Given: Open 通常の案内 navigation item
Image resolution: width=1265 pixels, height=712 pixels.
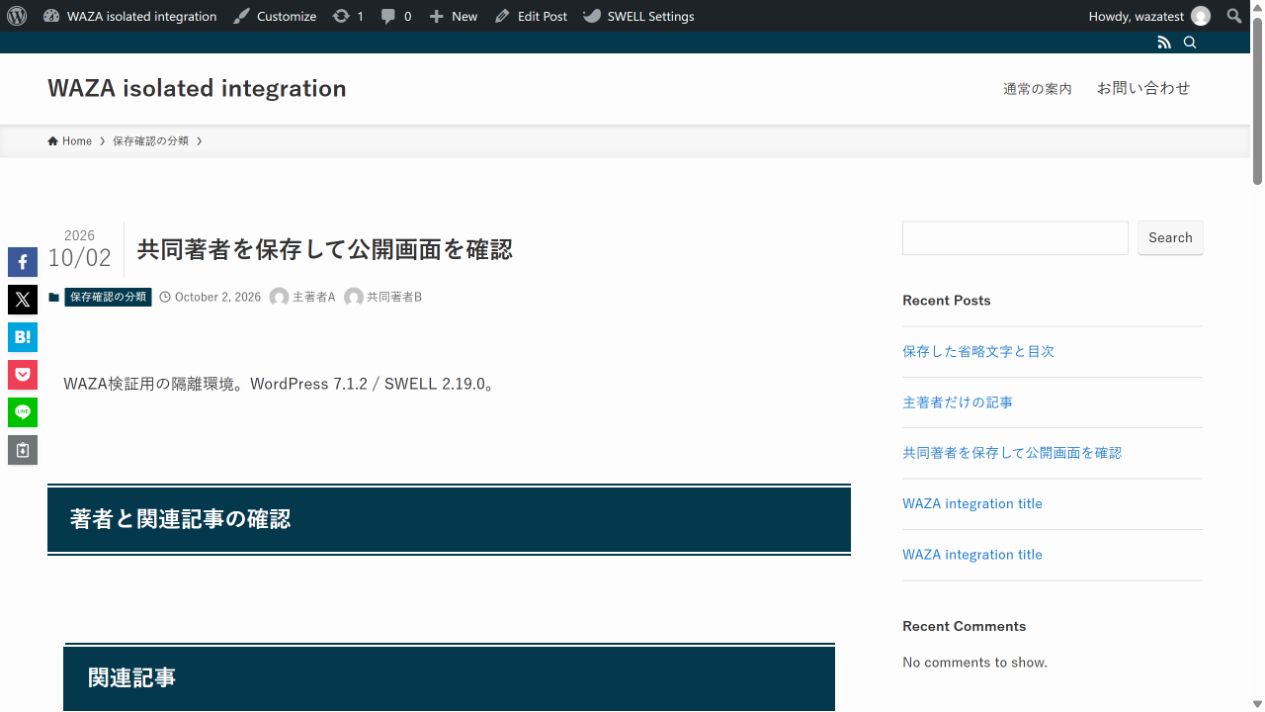Looking at the screenshot, I should pos(1037,88).
